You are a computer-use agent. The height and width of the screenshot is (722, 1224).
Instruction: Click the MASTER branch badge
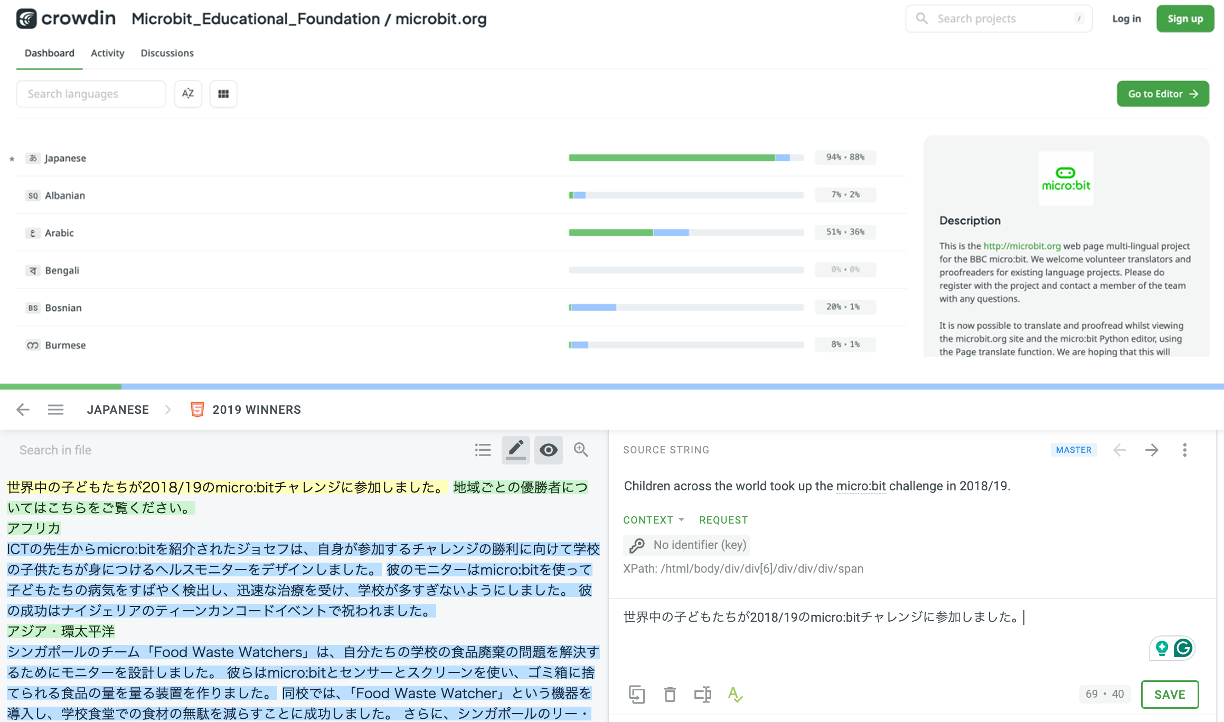1074,450
